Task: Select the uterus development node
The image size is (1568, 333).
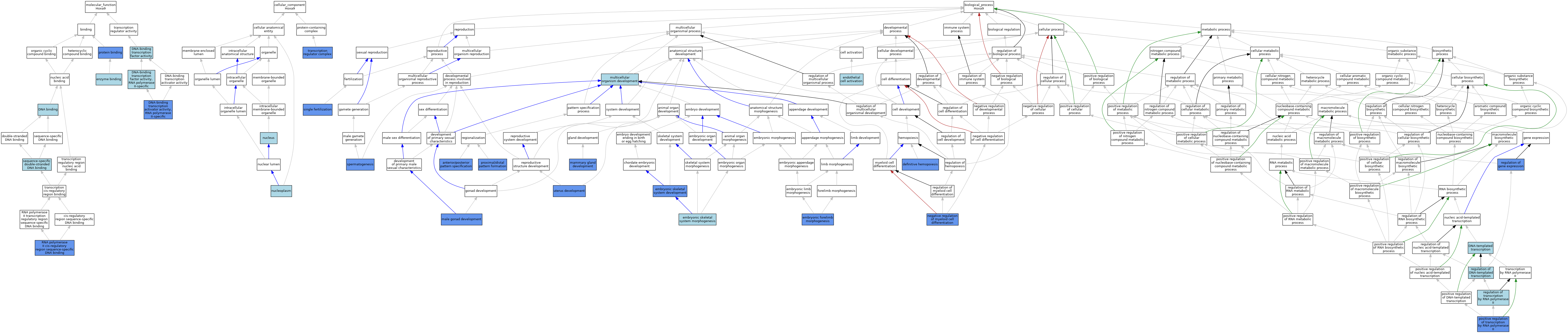Action: click(x=569, y=191)
